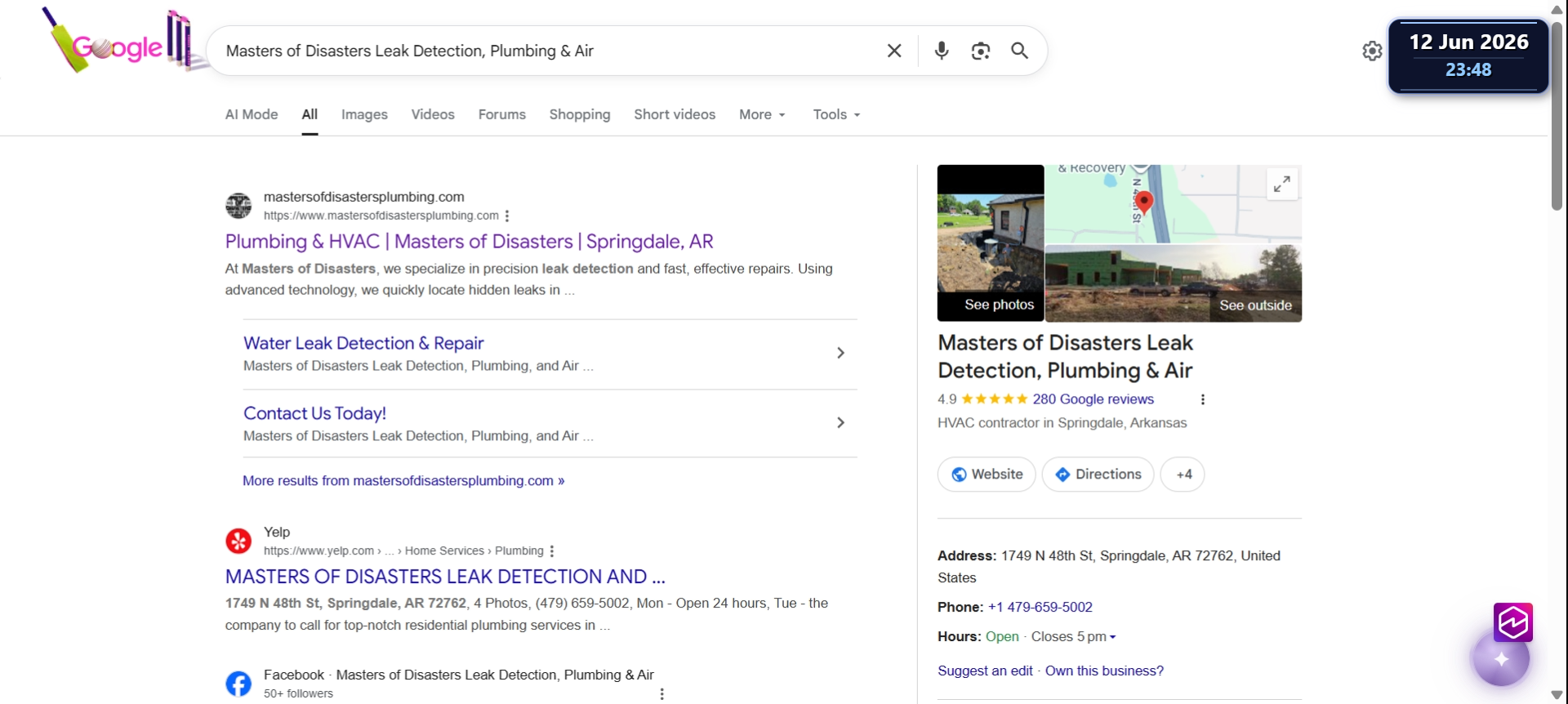Click Suggest an edit link

tap(985, 671)
